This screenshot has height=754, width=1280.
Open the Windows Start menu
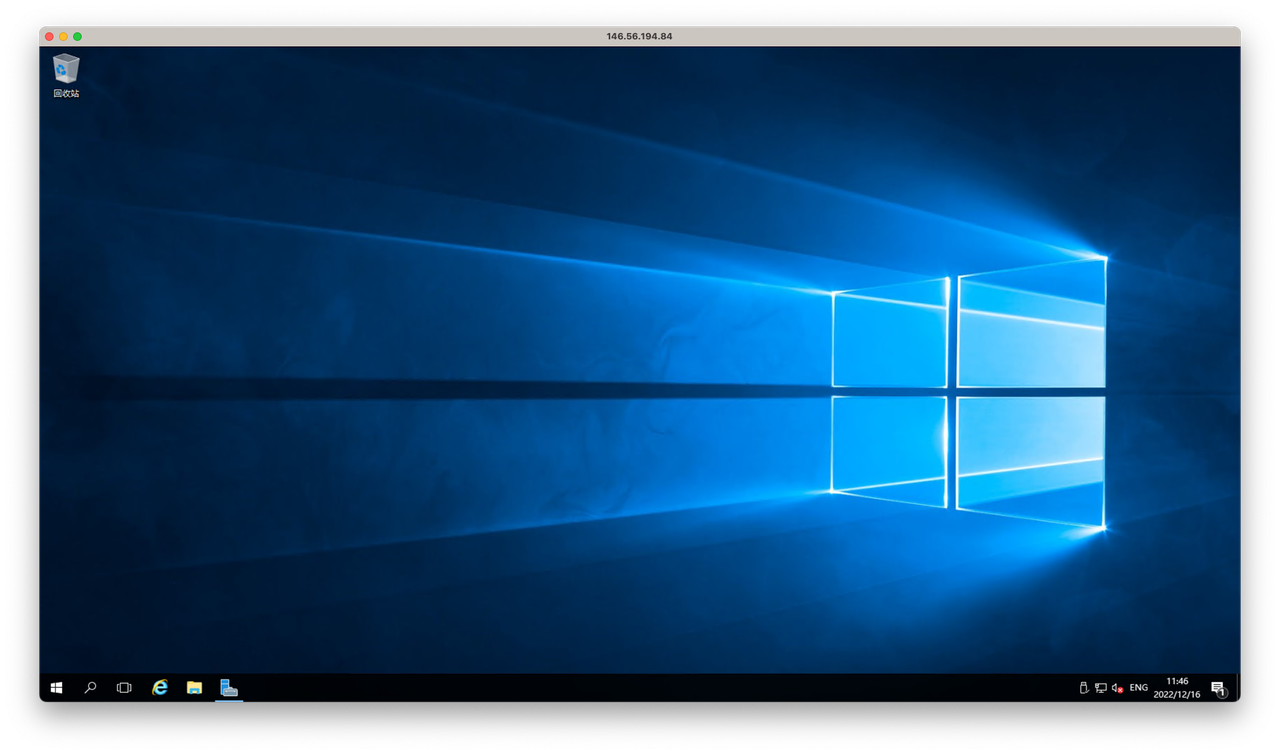pyautogui.click(x=56, y=688)
